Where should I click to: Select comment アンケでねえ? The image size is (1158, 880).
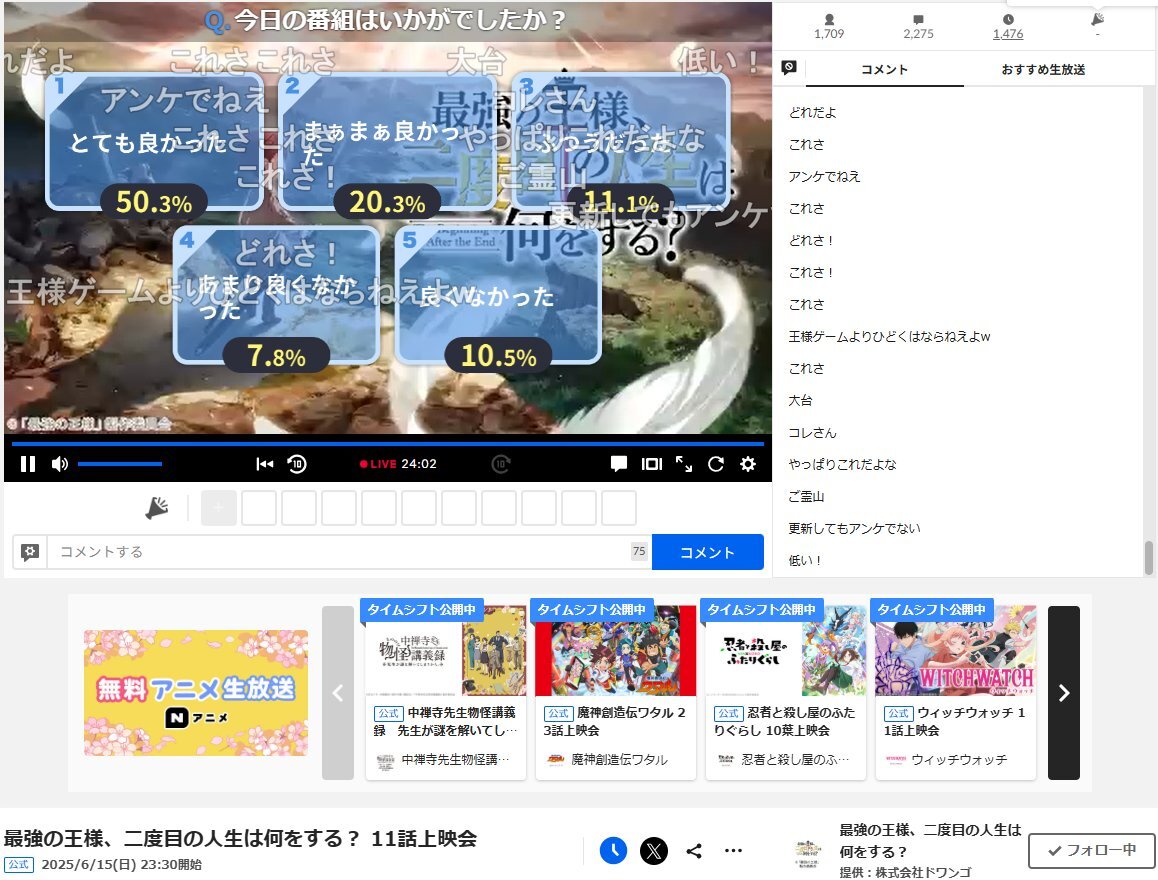(824, 176)
